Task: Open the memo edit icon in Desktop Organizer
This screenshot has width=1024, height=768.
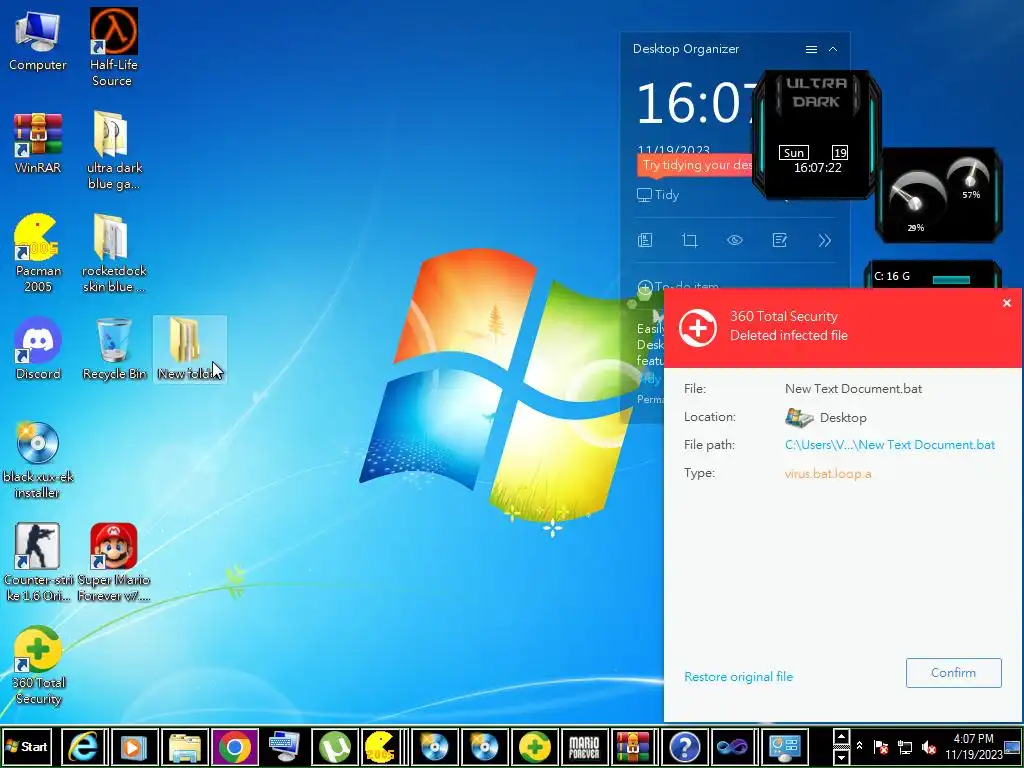Action: pyautogui.click(x=779, y=240)
